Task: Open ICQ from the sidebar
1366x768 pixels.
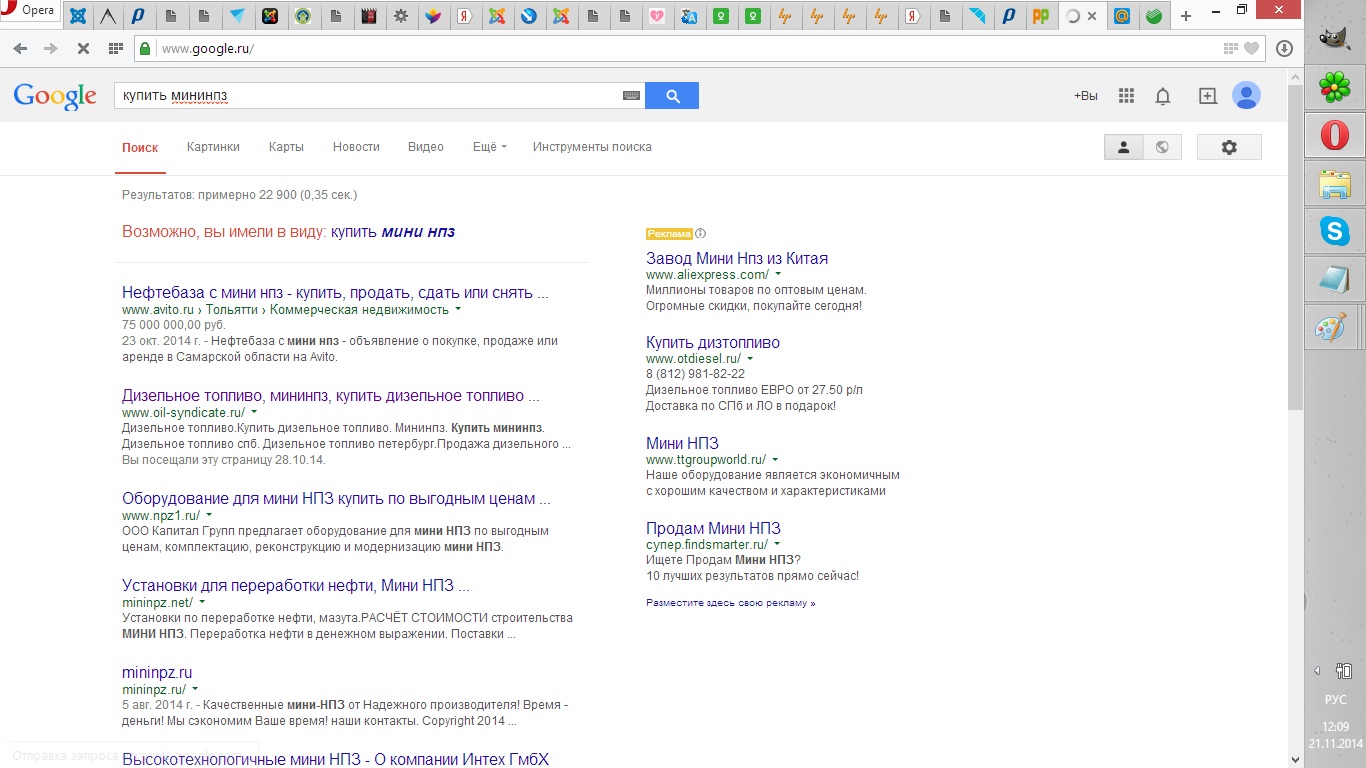Action: coord(1334,86)
